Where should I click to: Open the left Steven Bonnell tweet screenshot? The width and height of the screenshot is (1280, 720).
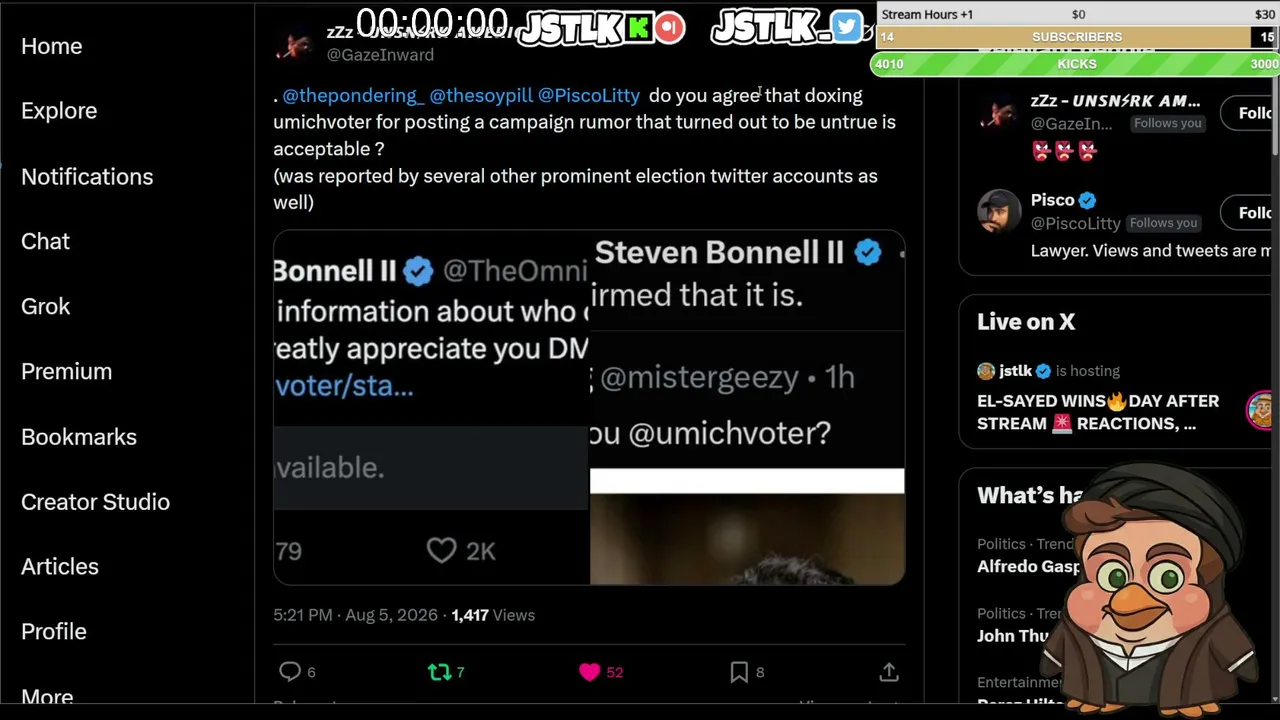(431, 408)
